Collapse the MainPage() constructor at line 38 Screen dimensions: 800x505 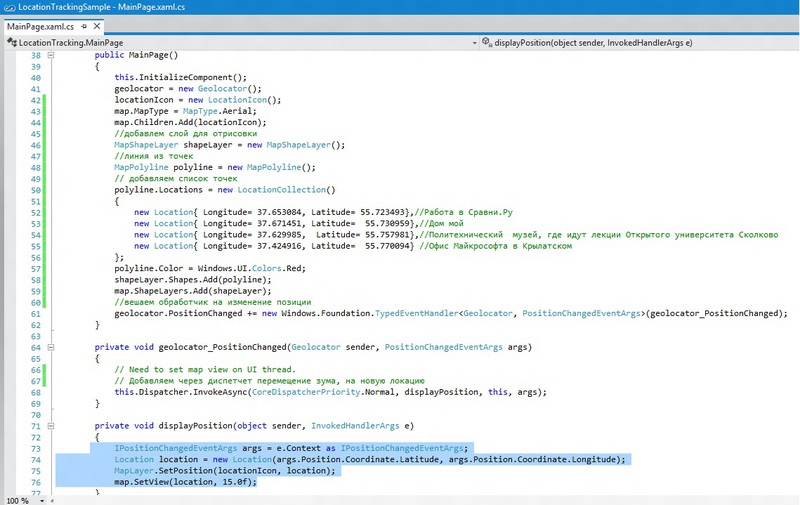coord(51,55)
